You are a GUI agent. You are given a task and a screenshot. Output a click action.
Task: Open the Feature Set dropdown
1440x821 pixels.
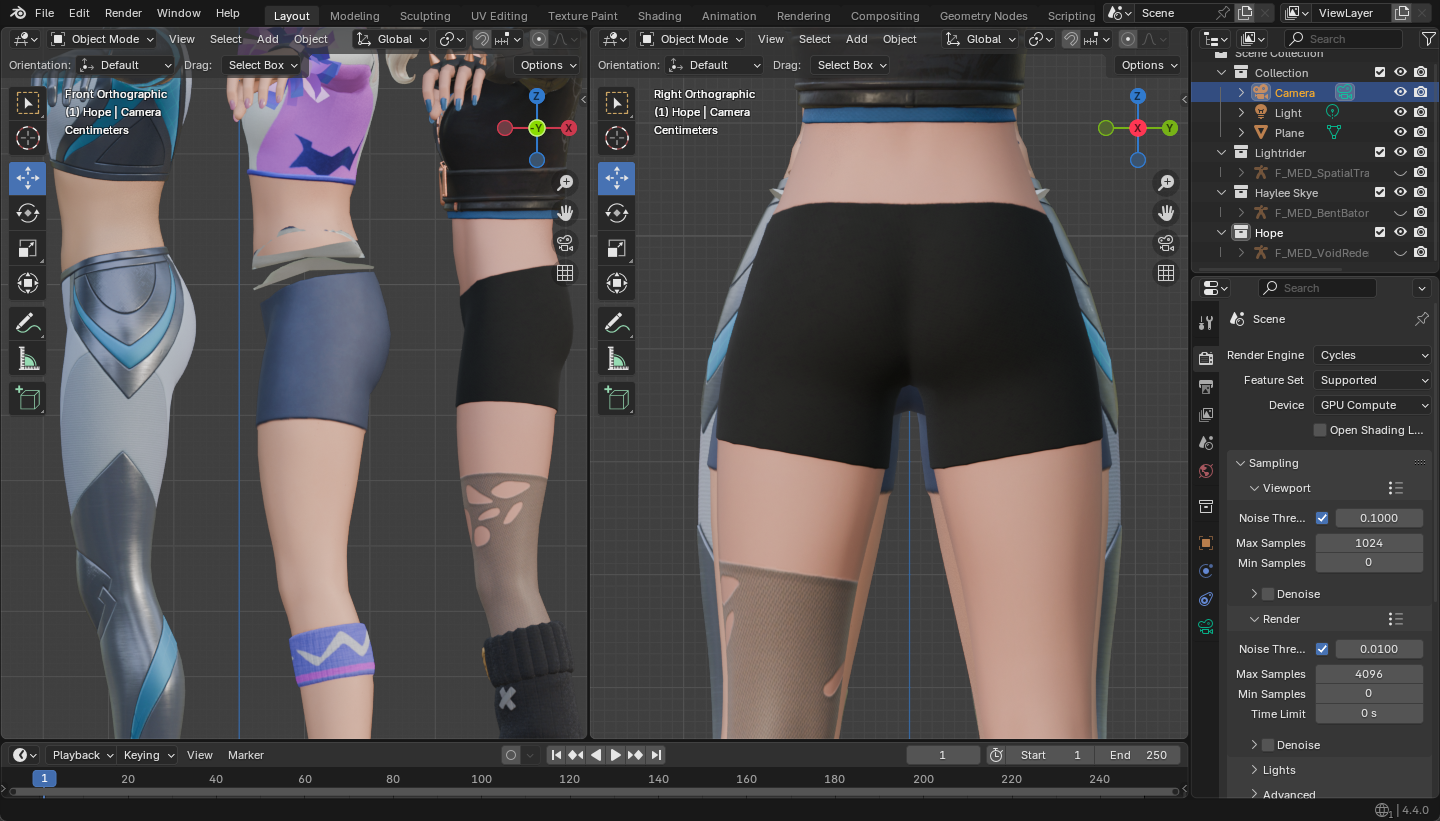(x=1372, y=380)
